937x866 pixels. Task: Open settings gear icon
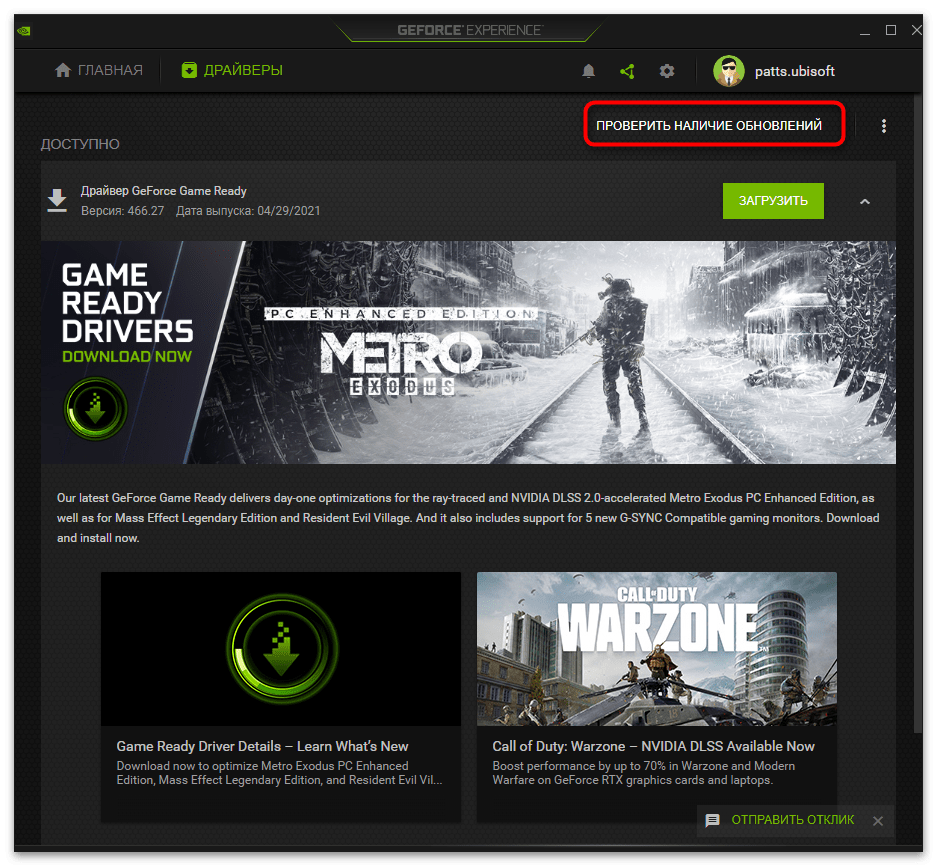(x=667, y=71)
